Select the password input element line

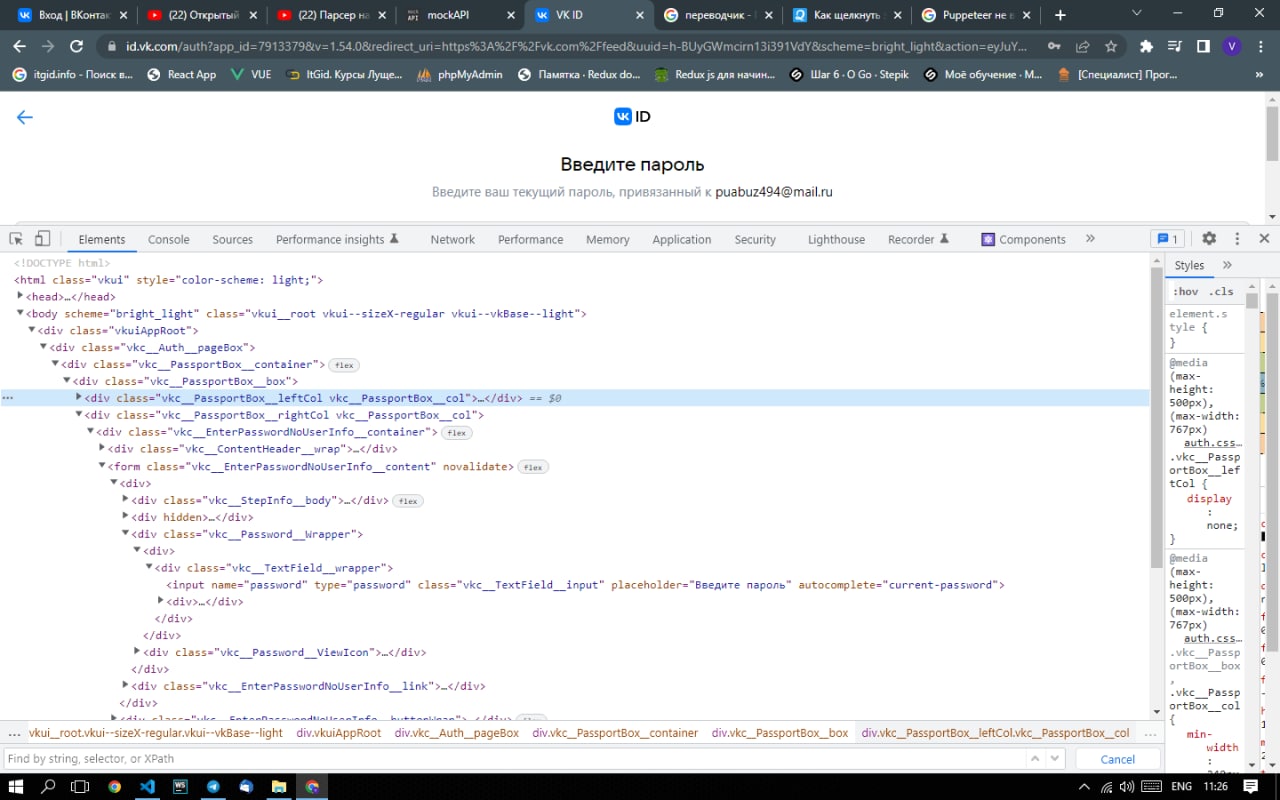coord(585,584)
